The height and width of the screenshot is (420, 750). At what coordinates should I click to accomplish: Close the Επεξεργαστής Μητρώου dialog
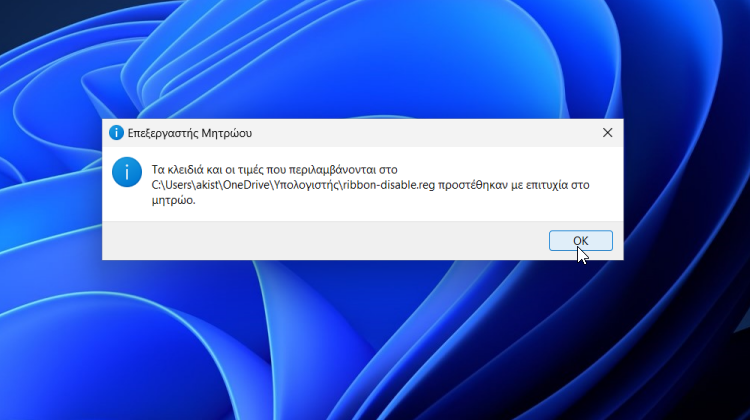(x=607, y=133)
